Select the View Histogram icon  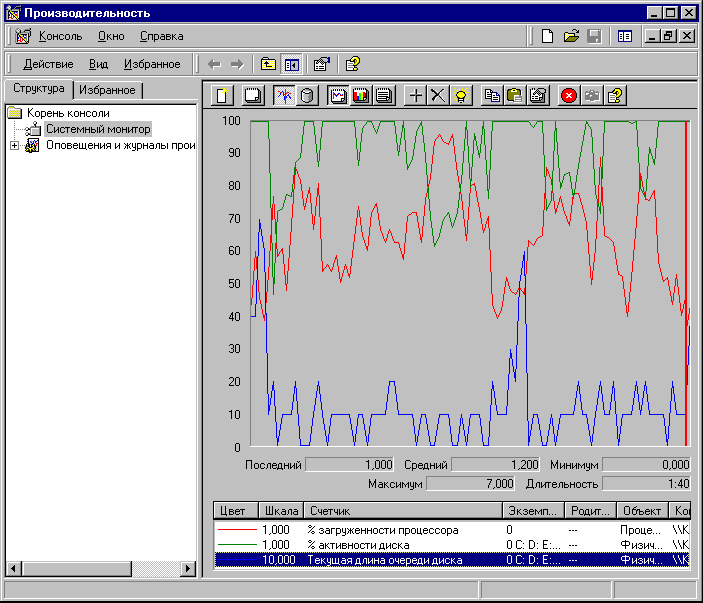[x=362, y=96]
